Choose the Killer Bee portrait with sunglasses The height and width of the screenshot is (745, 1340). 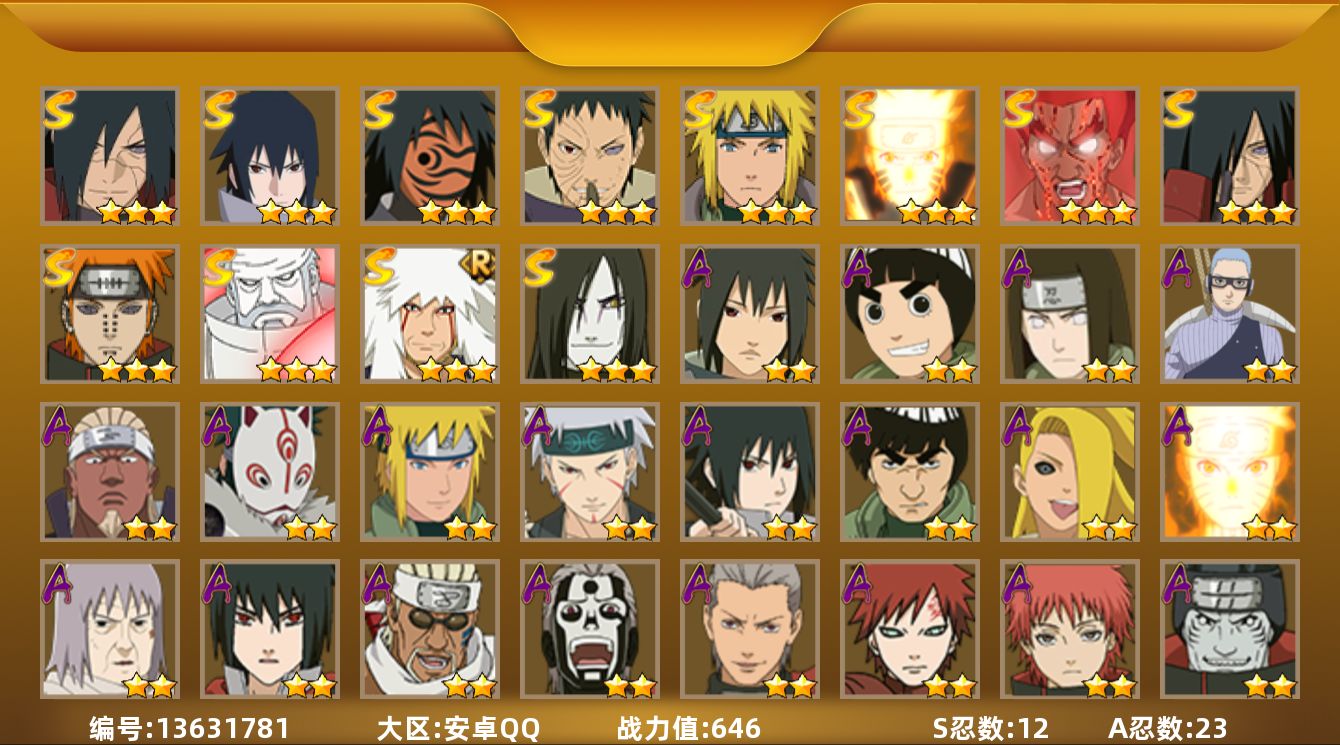point(429,629)
